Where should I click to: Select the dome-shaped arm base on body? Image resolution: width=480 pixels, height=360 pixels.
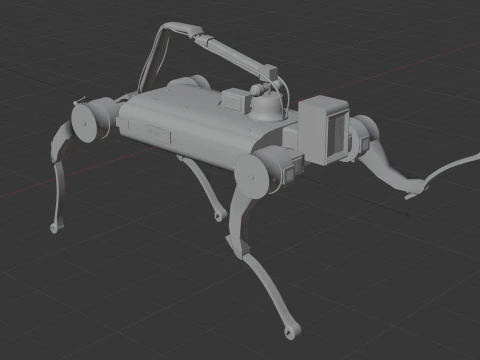click(x=267, y=107)
